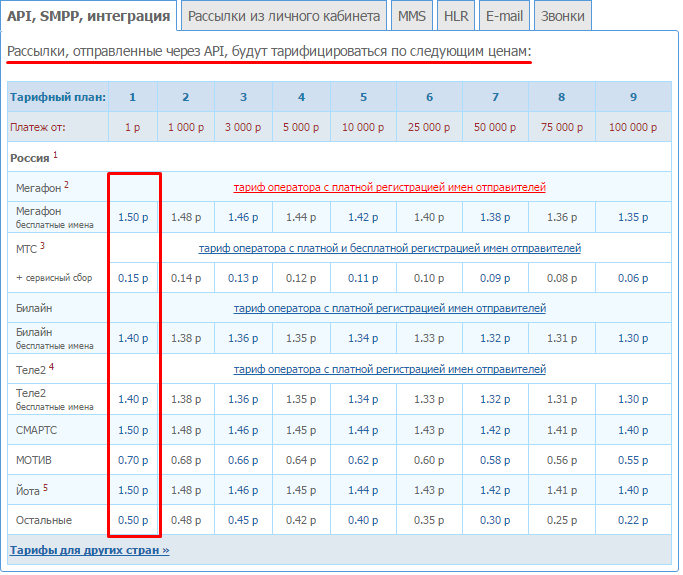
Task: Click Остальные price 0.45 р
Action: (x=243, y=520)
